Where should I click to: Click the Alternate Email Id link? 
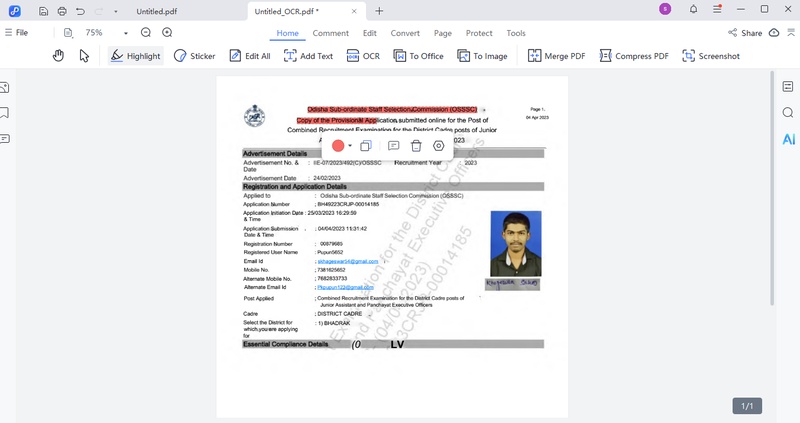[x=345, y=287]
